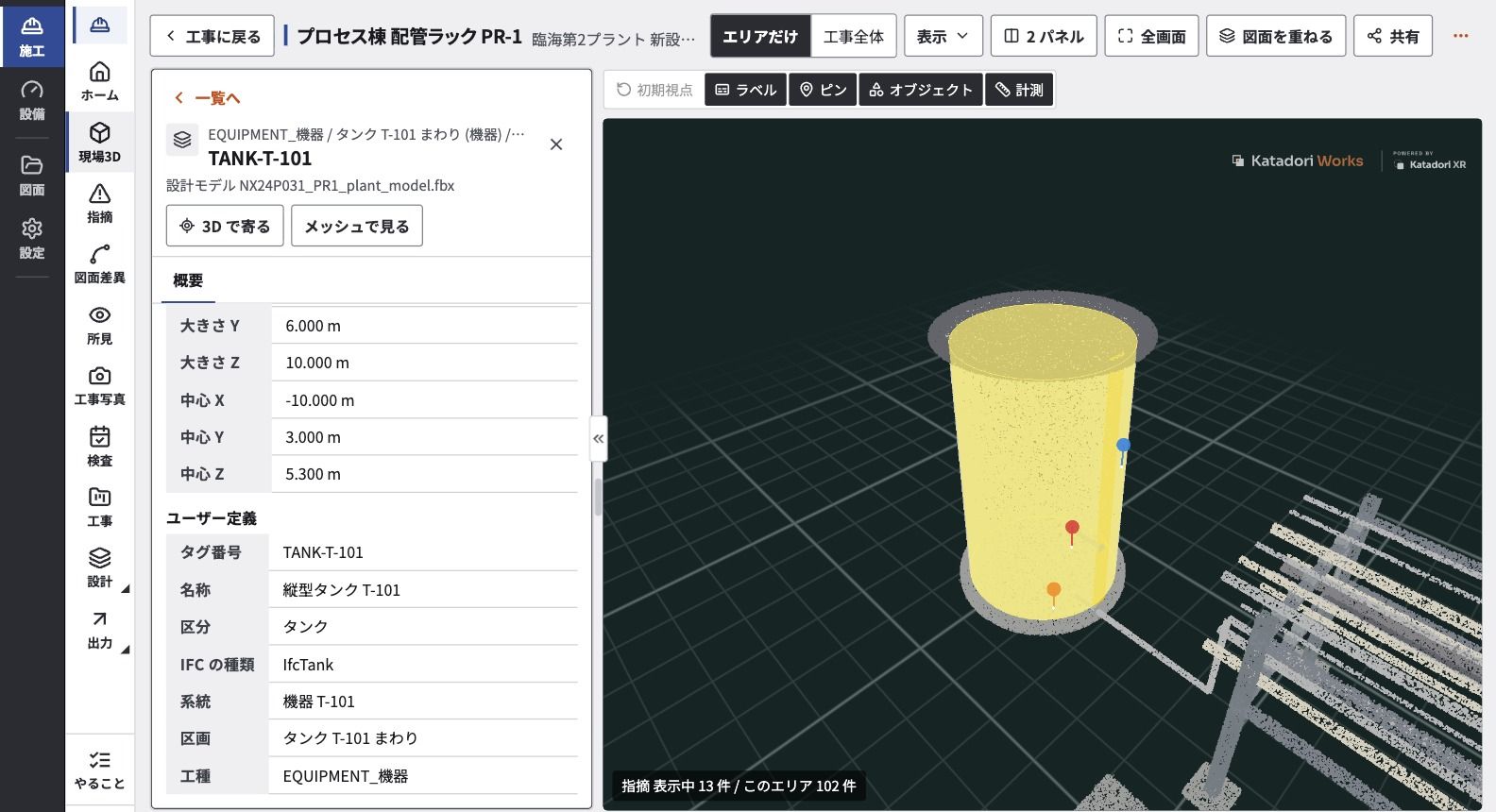Open 検査 inspection calendar
Viewport: 1496px width, 812px height.
[x=99, y=447]
